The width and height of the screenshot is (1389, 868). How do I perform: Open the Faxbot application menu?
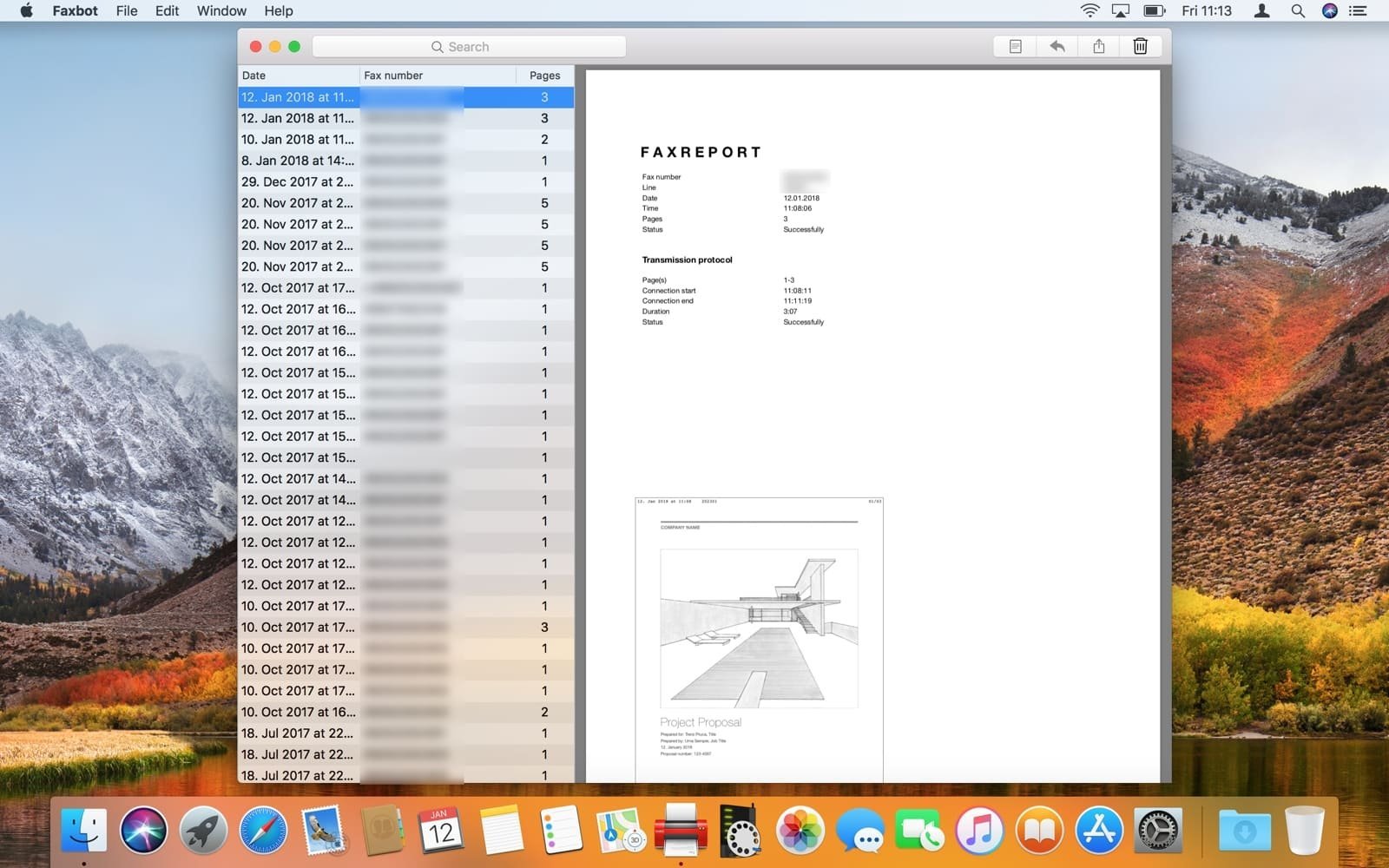[x=75, y=11]
